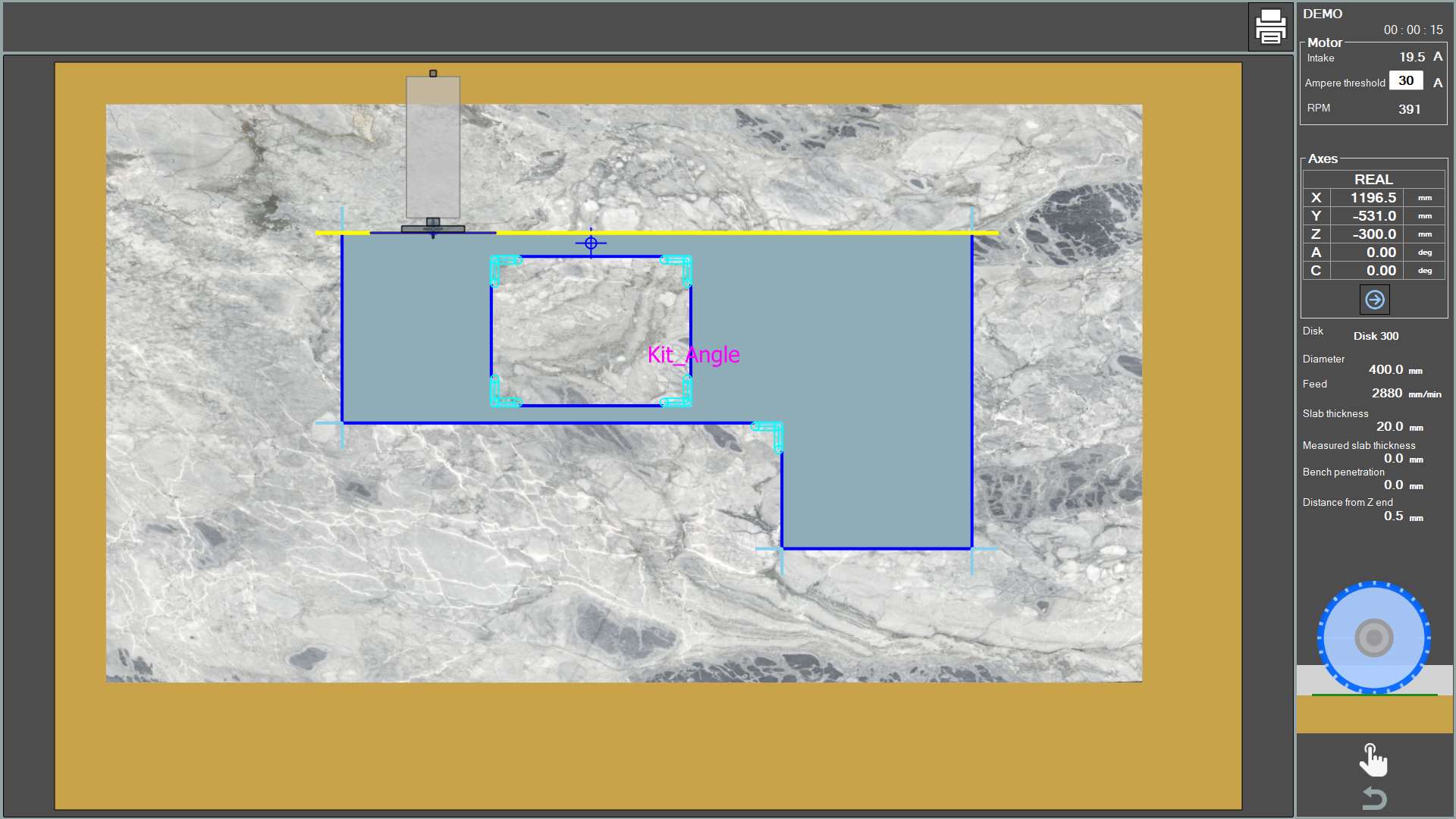The width and height of the screenshot is (1456, 819).
Task: Click the C axis row value 0.00
Action: (1381, 270)
